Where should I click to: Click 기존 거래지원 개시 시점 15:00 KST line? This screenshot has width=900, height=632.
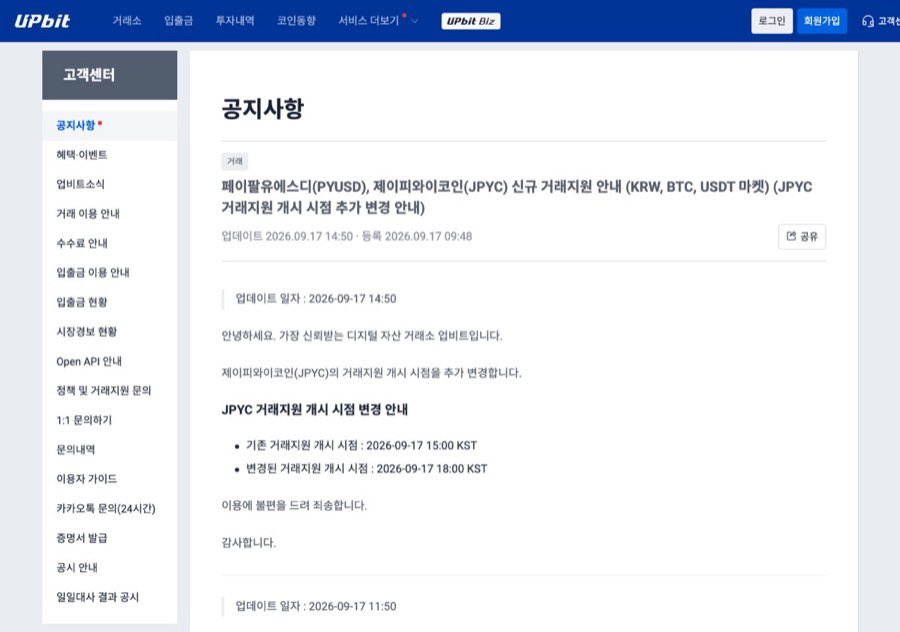362,445
